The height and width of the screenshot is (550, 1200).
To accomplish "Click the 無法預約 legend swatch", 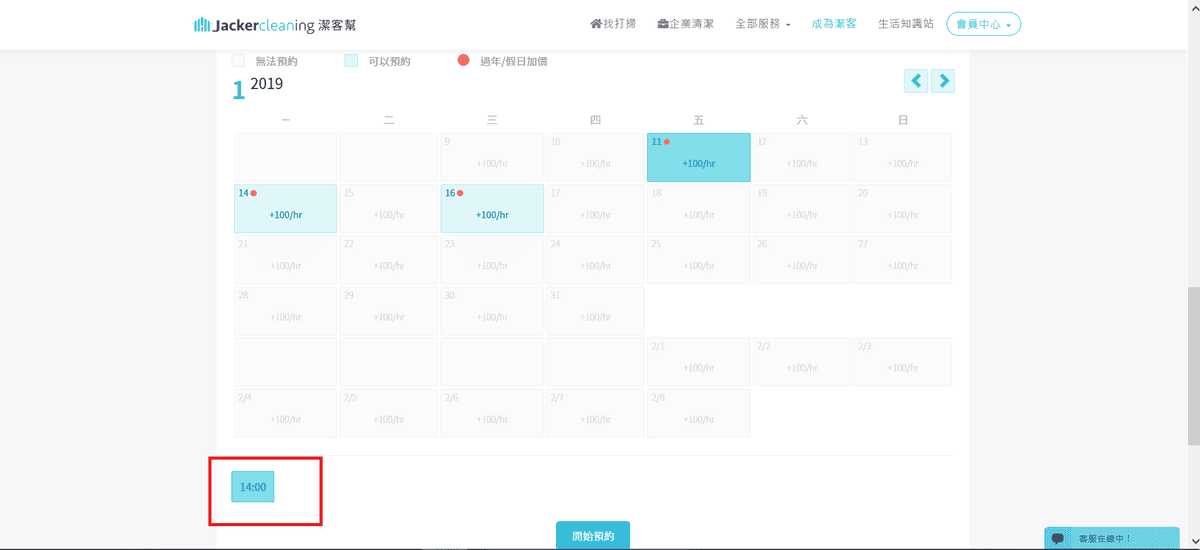I will click(238, 61).
